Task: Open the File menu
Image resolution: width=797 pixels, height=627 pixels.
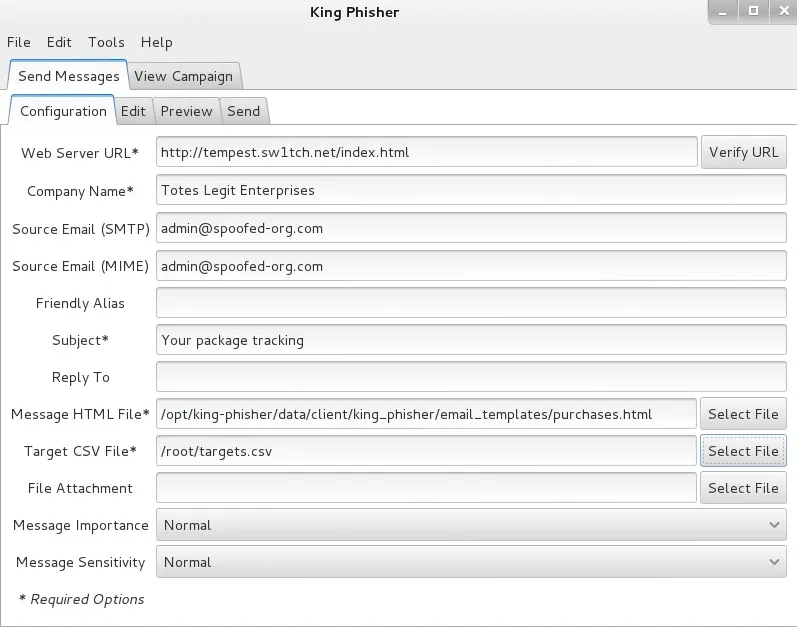Action: 19,42
